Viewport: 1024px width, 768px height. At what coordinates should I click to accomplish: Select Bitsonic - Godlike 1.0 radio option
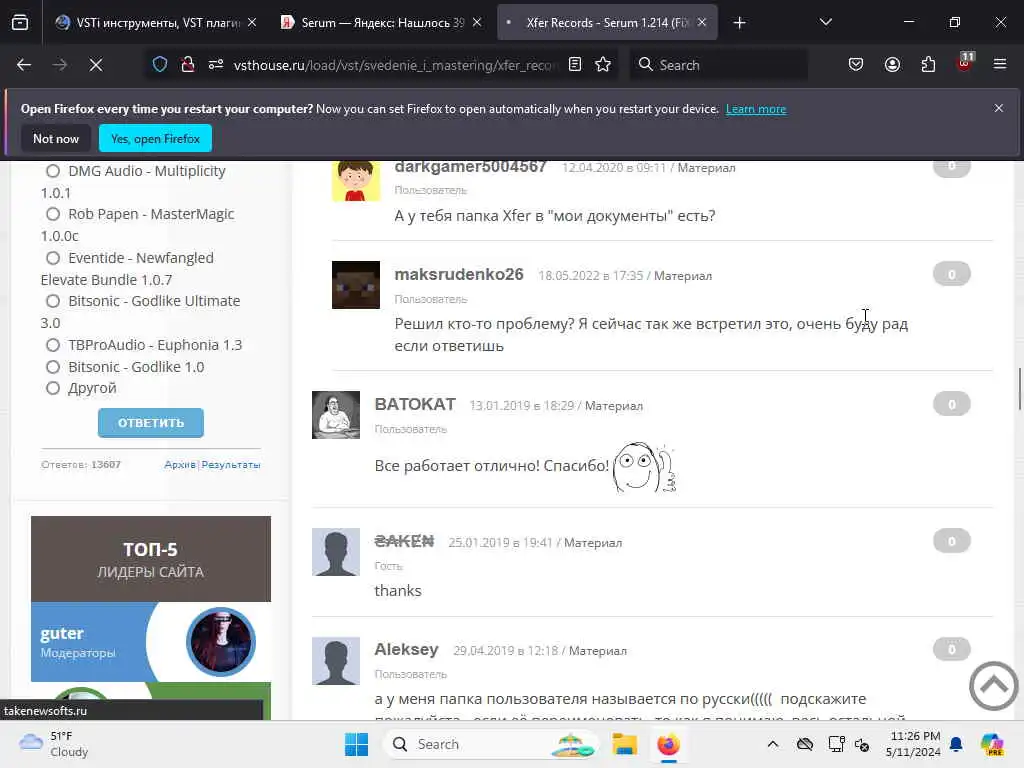[53, 367]
